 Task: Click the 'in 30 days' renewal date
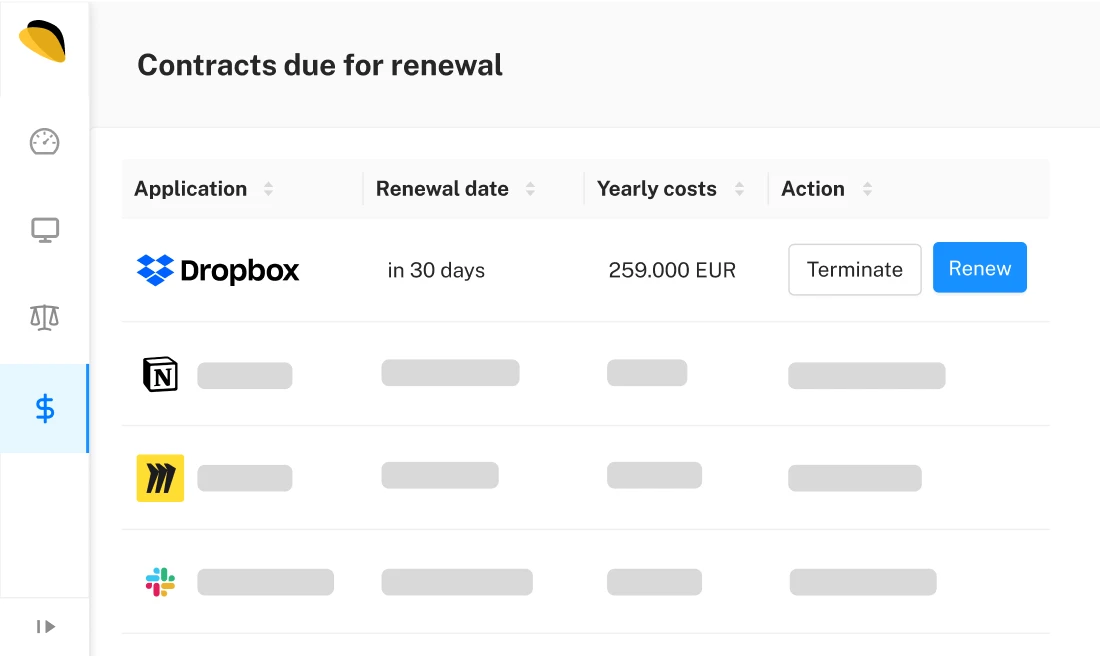tap(436, 270)
